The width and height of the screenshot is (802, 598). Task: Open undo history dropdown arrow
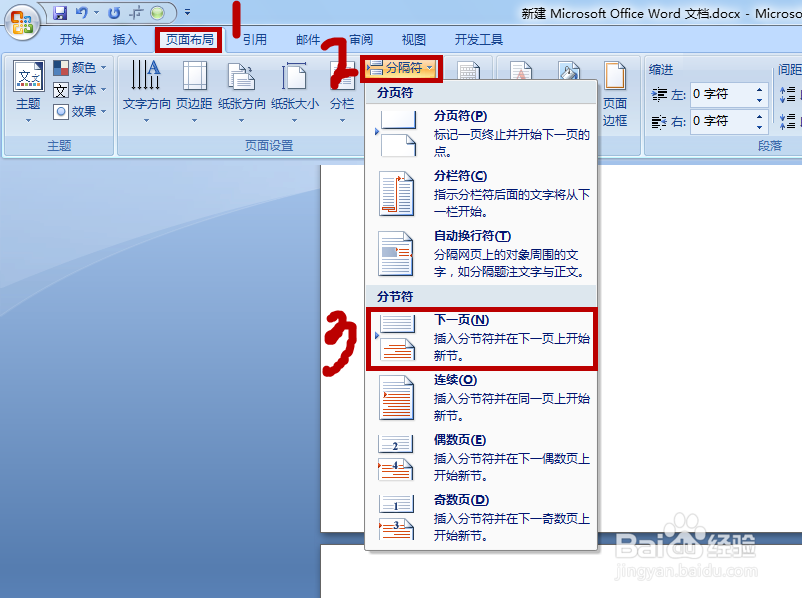pyautogui.click(x=96, y=13)
